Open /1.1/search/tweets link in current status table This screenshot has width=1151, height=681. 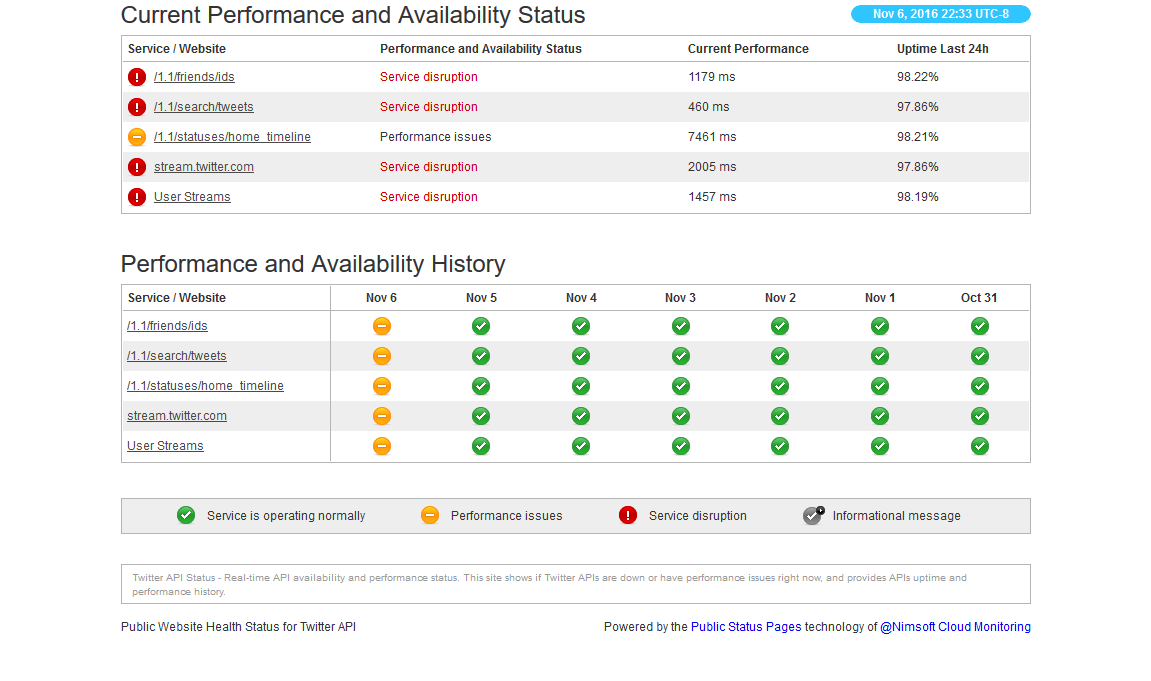(x=203, y=107)
